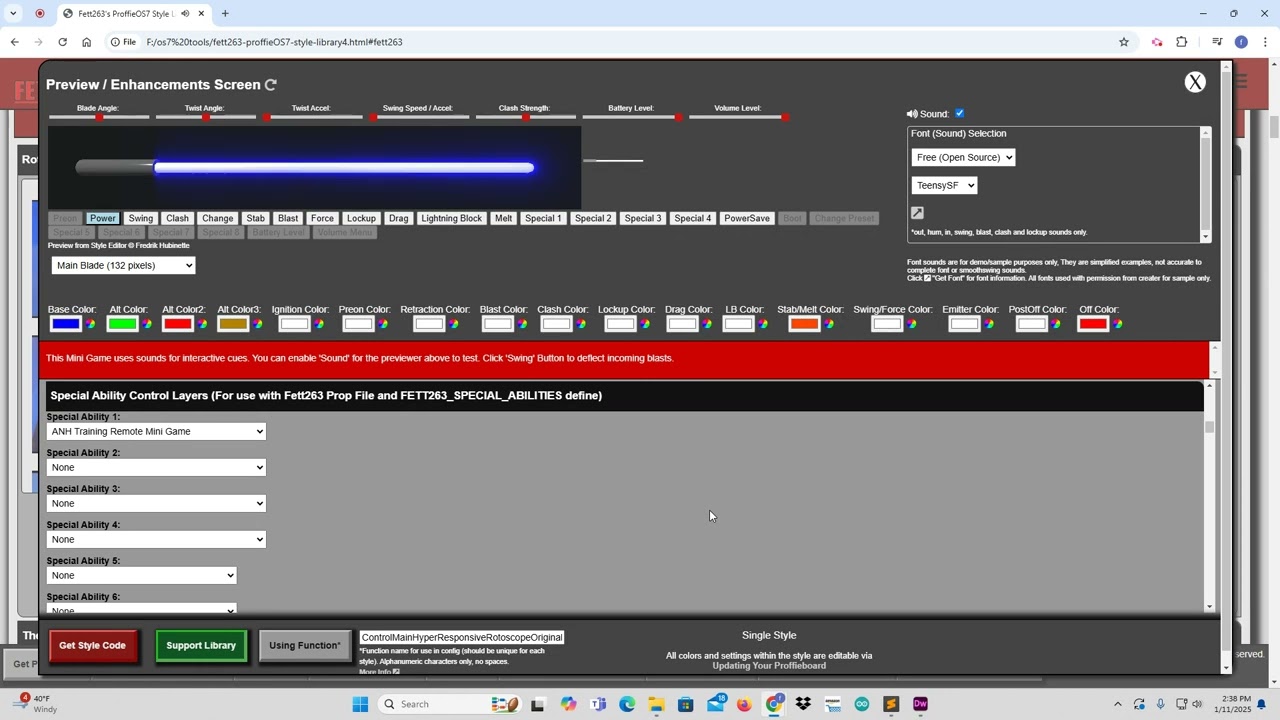Open the Special Ability 5 dropdown

(141, 575)
